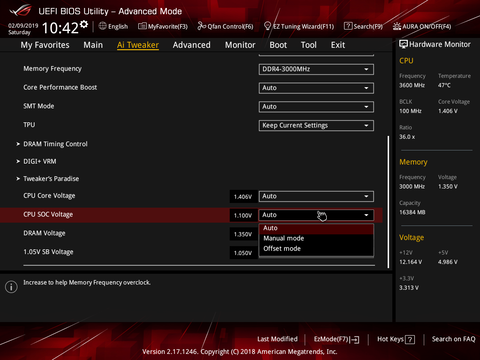Viewport: 480px width, 360px height.
Task: Open Hot Keys help icon
Action: pyautogui.click(x=410, y=340)
